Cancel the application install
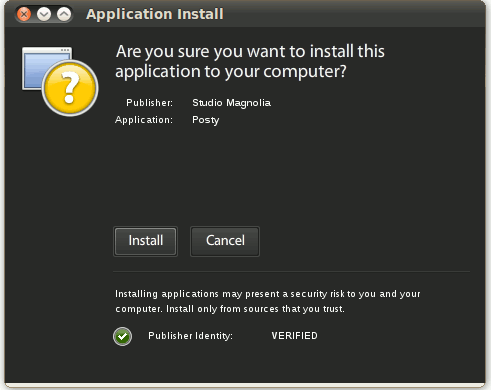The width and height of the screenshot is (491, 390). (x=225, y=241)
